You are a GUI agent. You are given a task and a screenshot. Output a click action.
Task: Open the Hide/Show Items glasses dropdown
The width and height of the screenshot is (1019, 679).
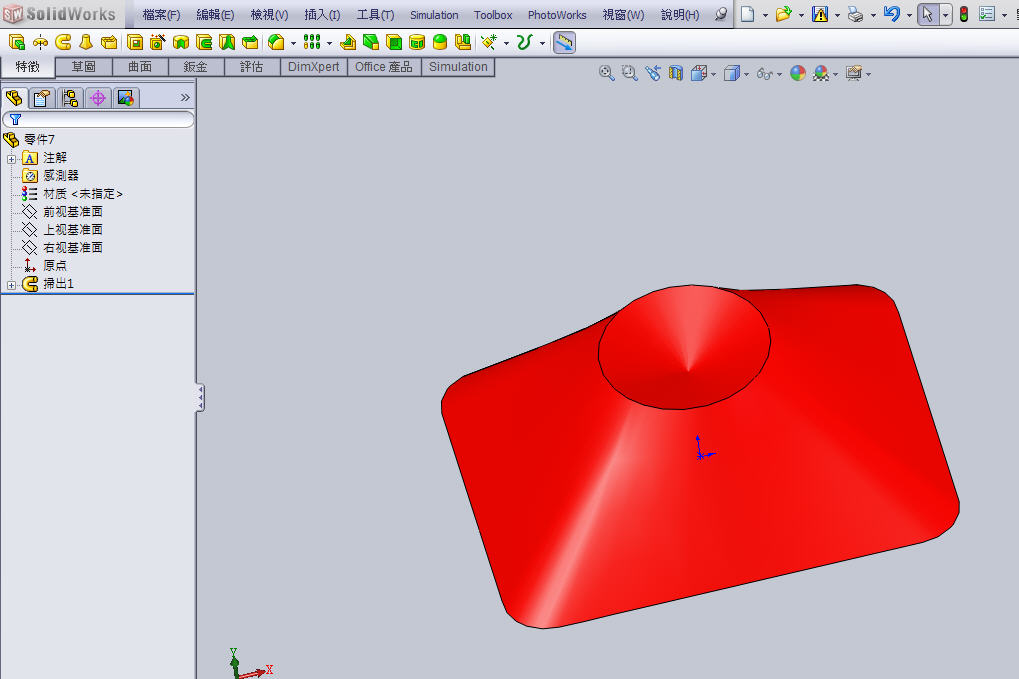click(x=779, y=74)
